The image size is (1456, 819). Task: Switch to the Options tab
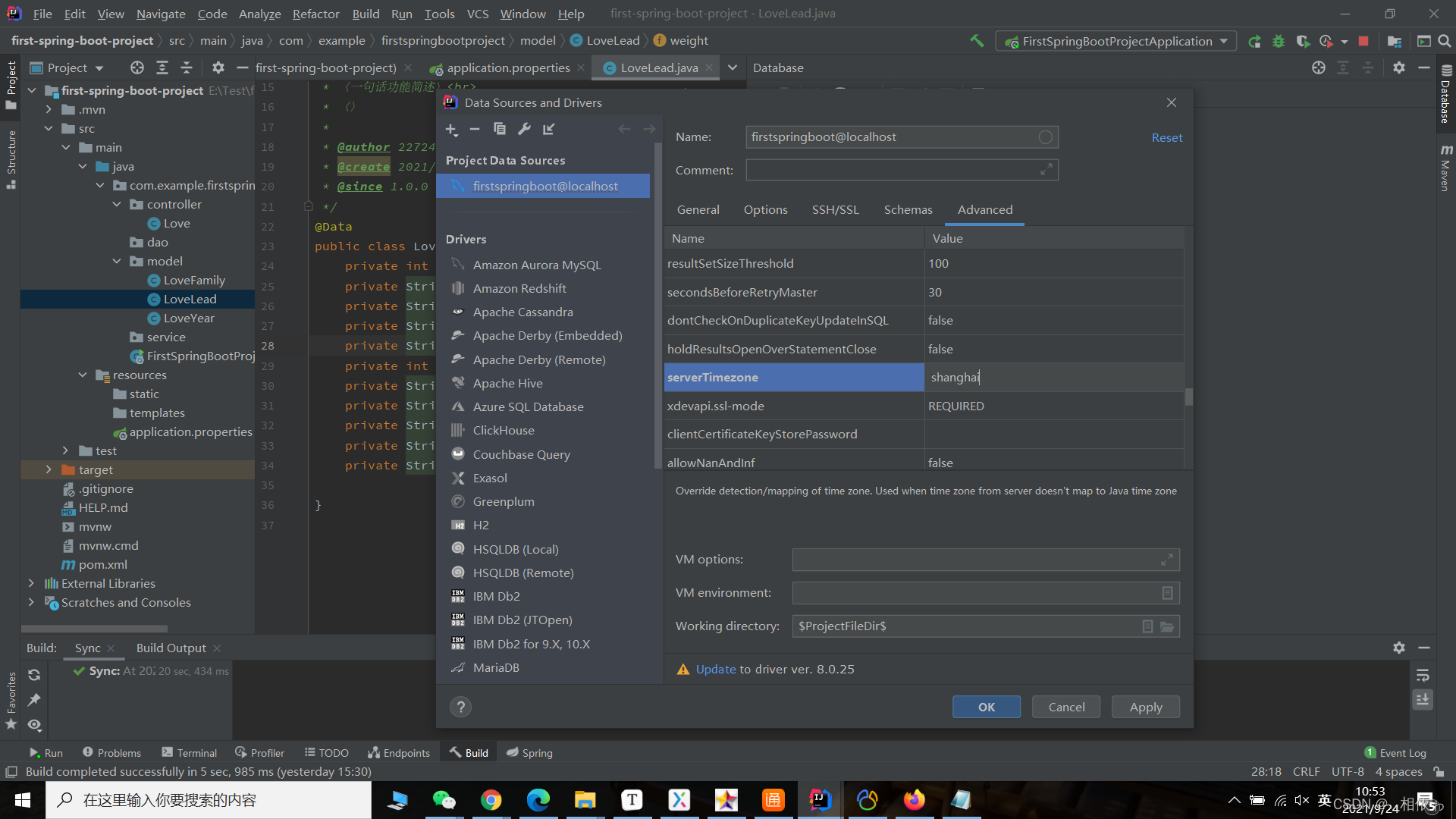[x=765, y=209]
